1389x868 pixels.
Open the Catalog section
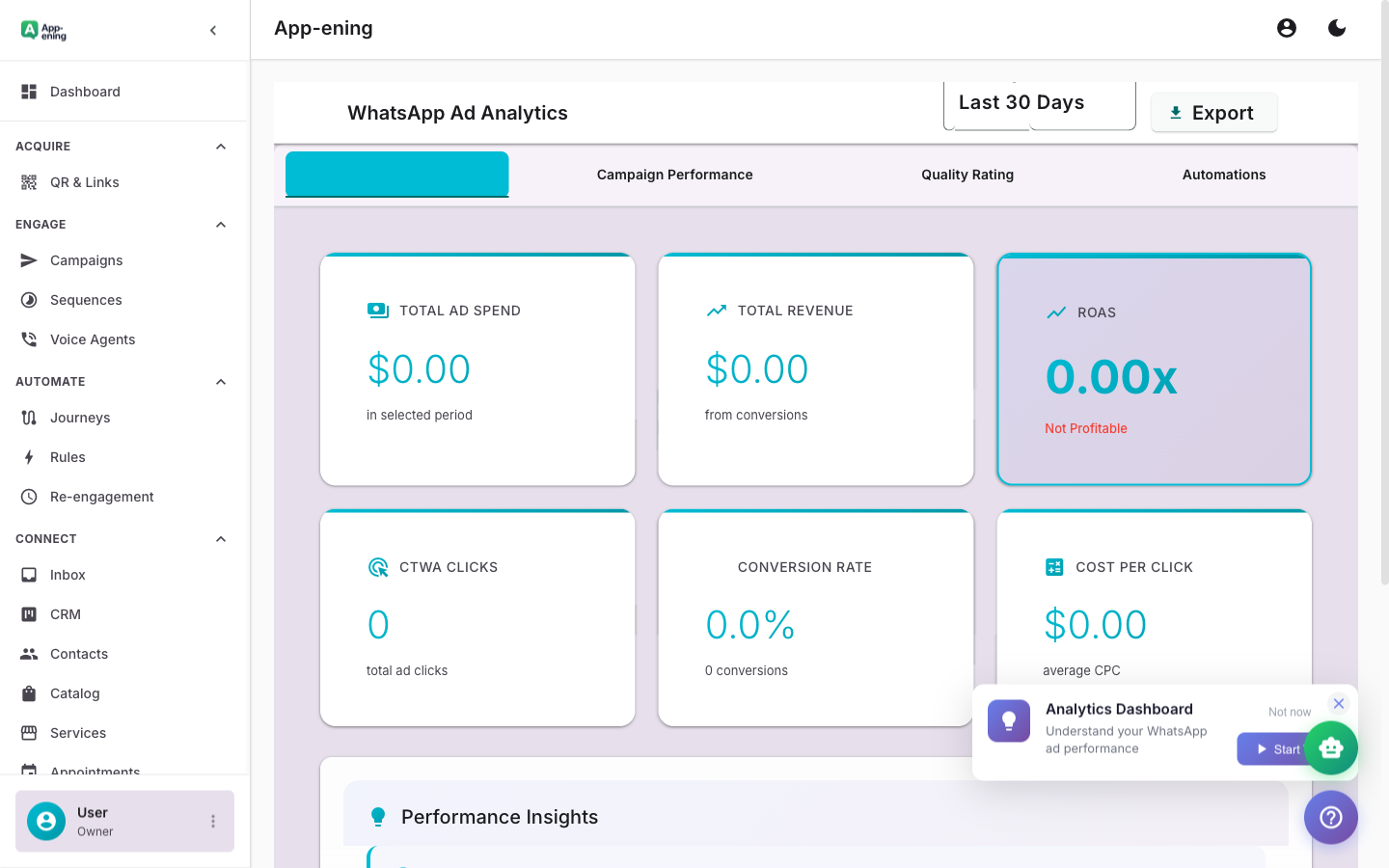(x=74, y=693)
